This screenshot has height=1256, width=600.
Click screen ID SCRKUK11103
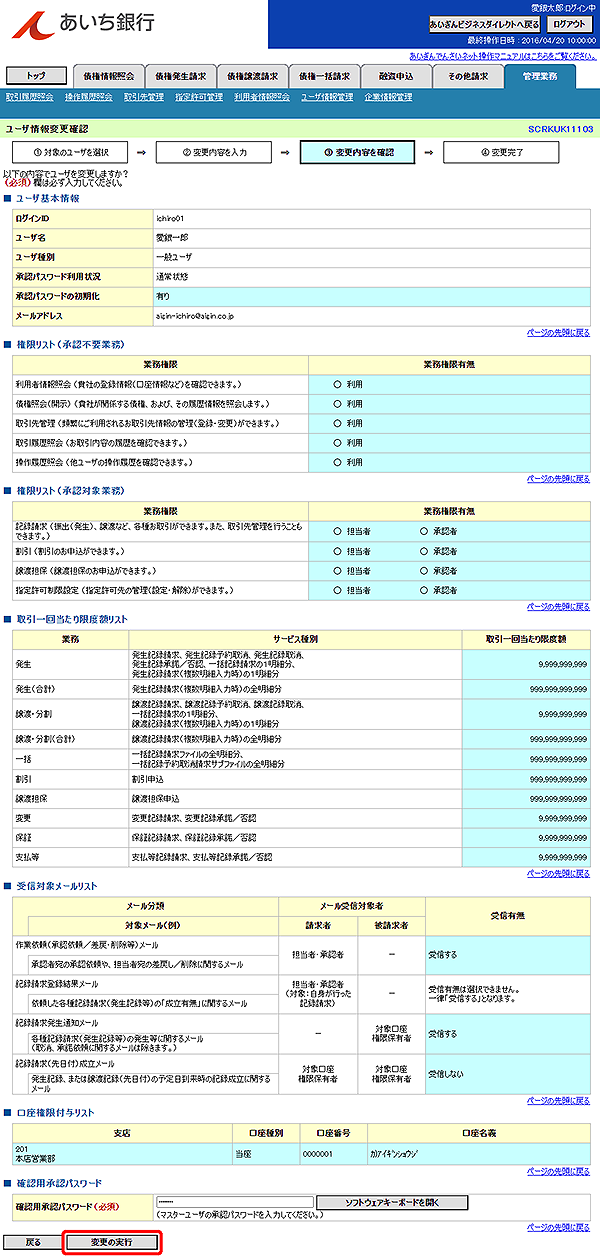[x=560, y=130]
